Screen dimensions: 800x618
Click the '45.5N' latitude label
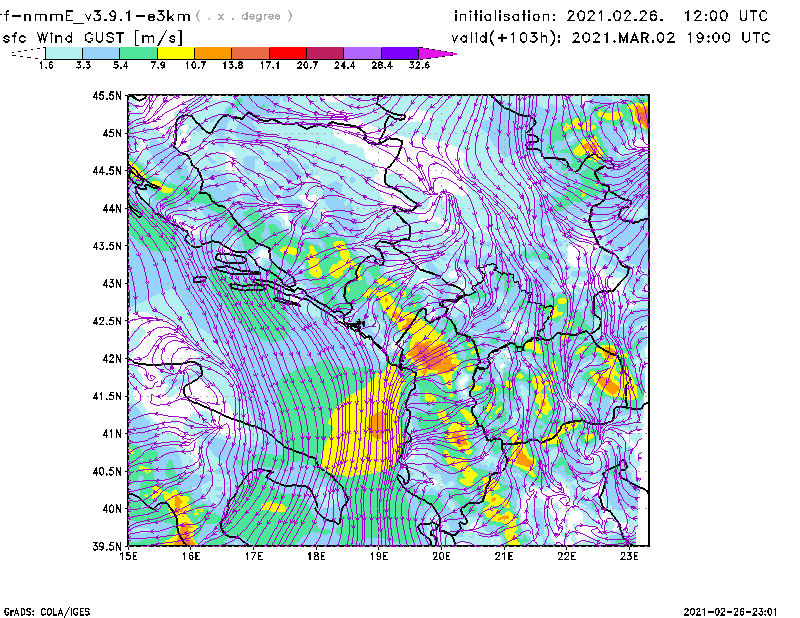(107, 95)
